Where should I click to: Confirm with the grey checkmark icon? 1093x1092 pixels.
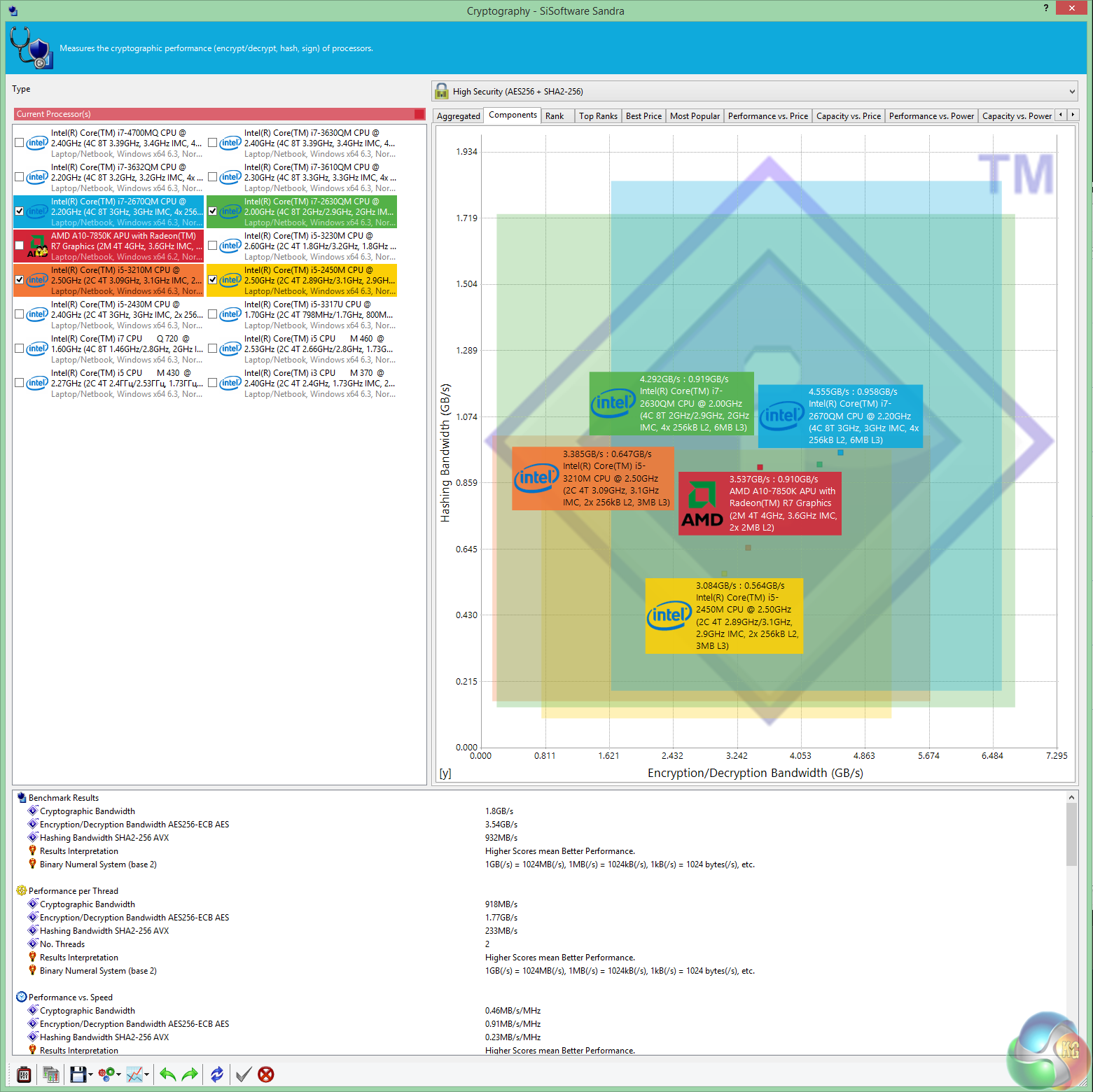(x=244, y=1074)
